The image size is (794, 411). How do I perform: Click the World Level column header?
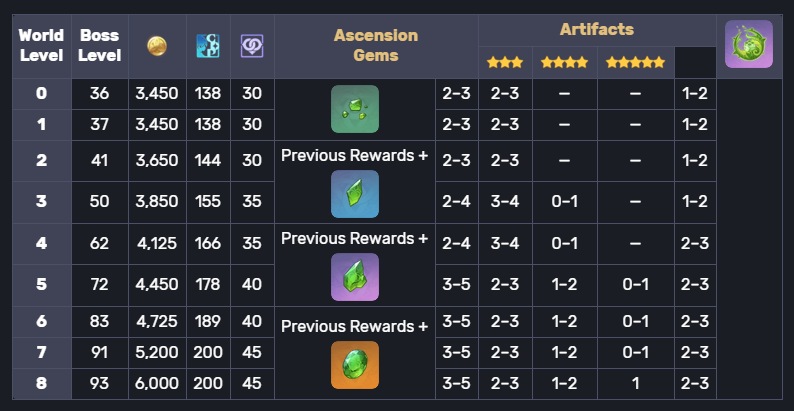coord(42,46)
